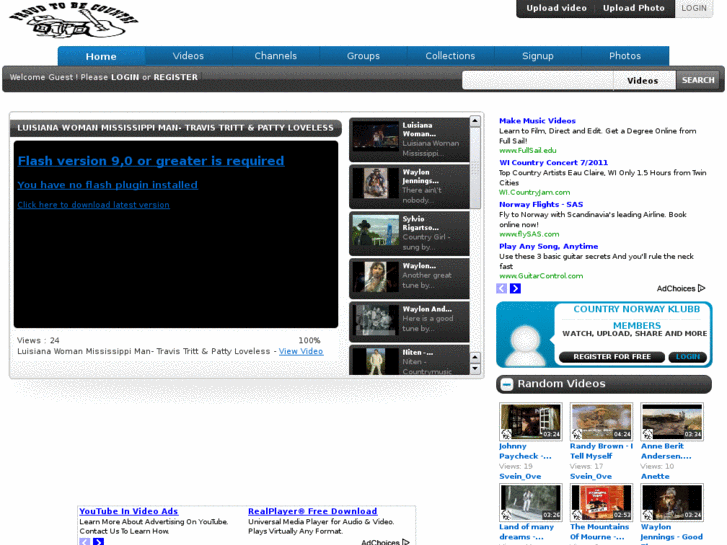Click Upload video button

(556, 8)
